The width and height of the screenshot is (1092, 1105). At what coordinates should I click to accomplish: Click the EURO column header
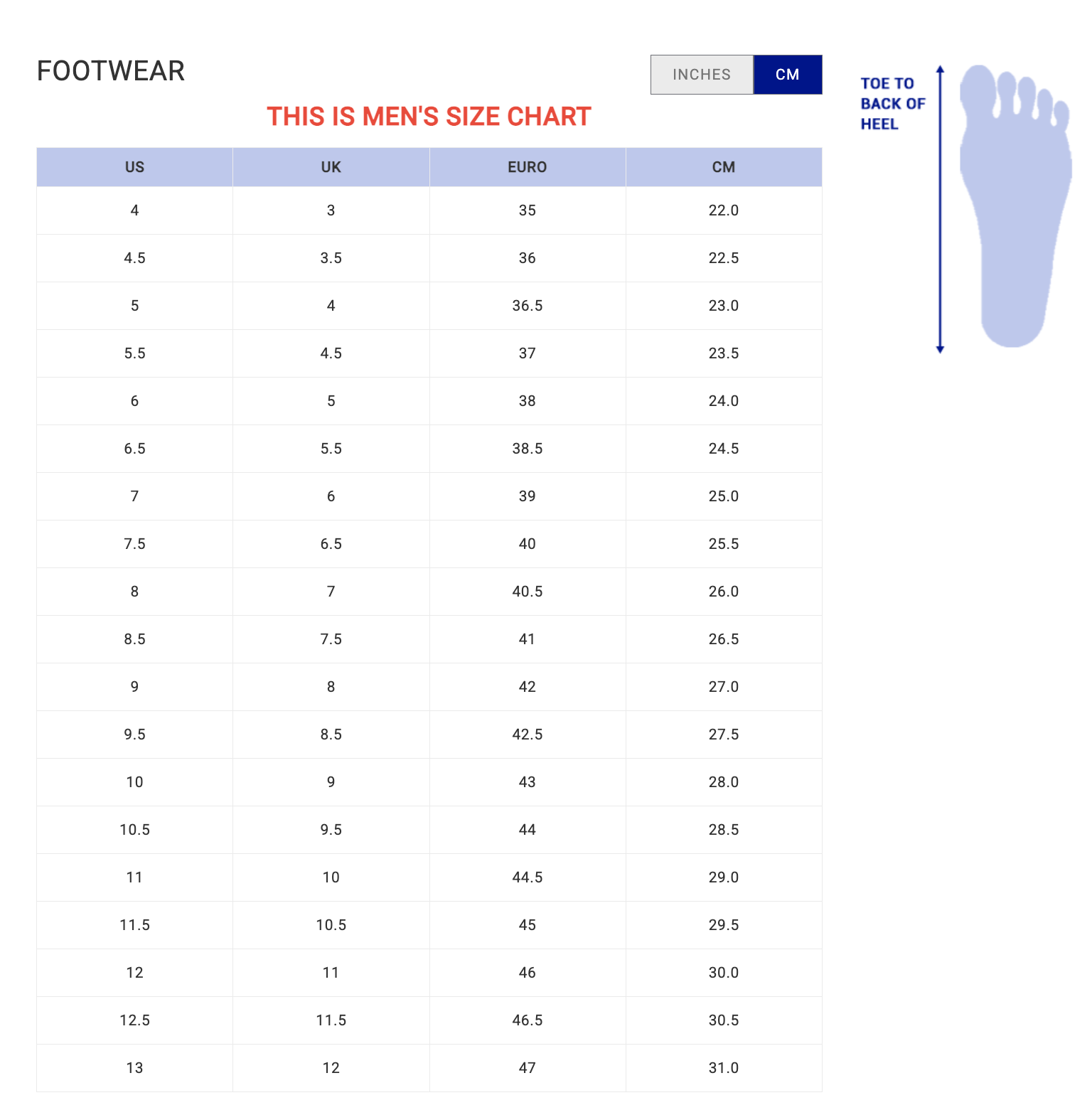527,167
